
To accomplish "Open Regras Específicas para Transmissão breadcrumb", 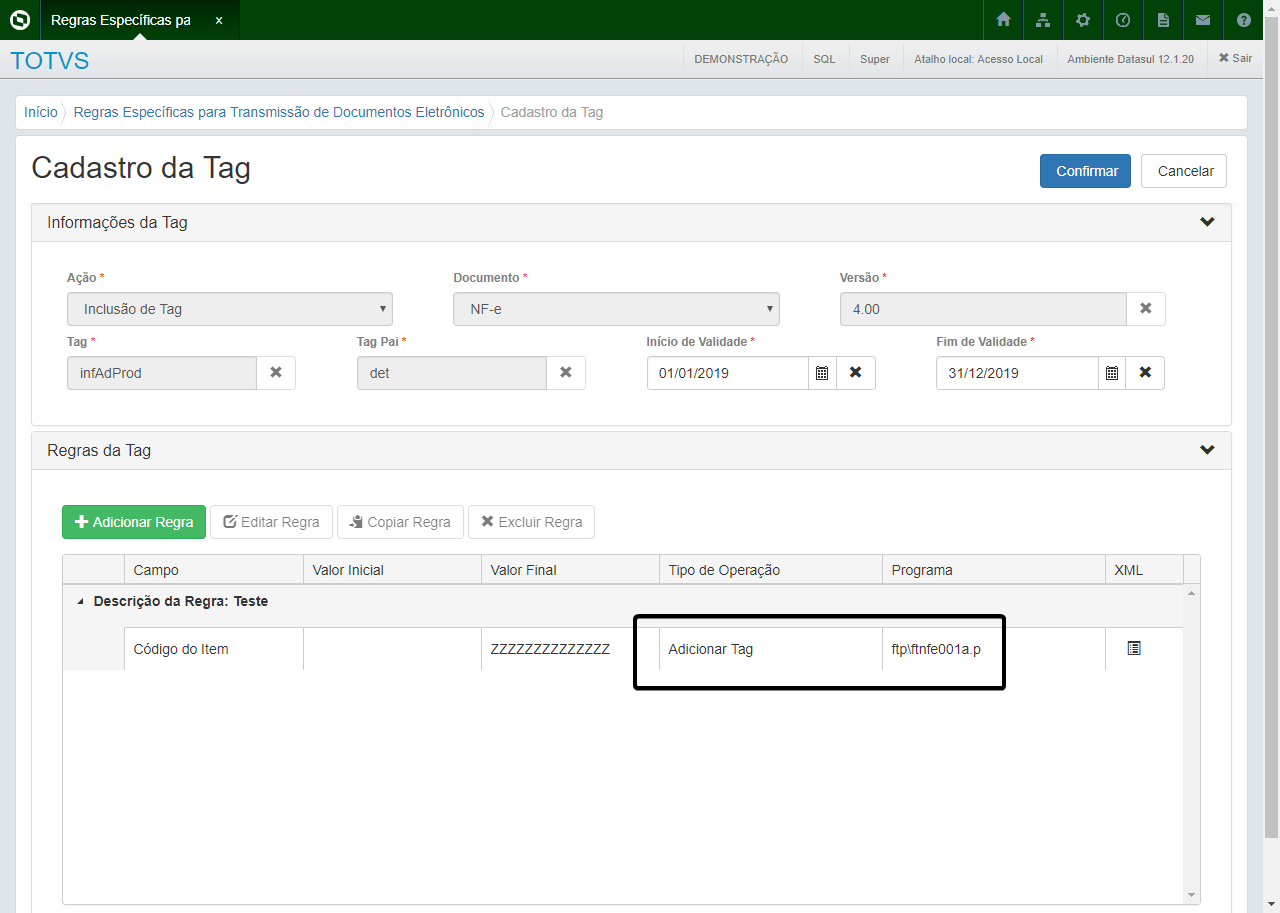I will tap(279, 112).
